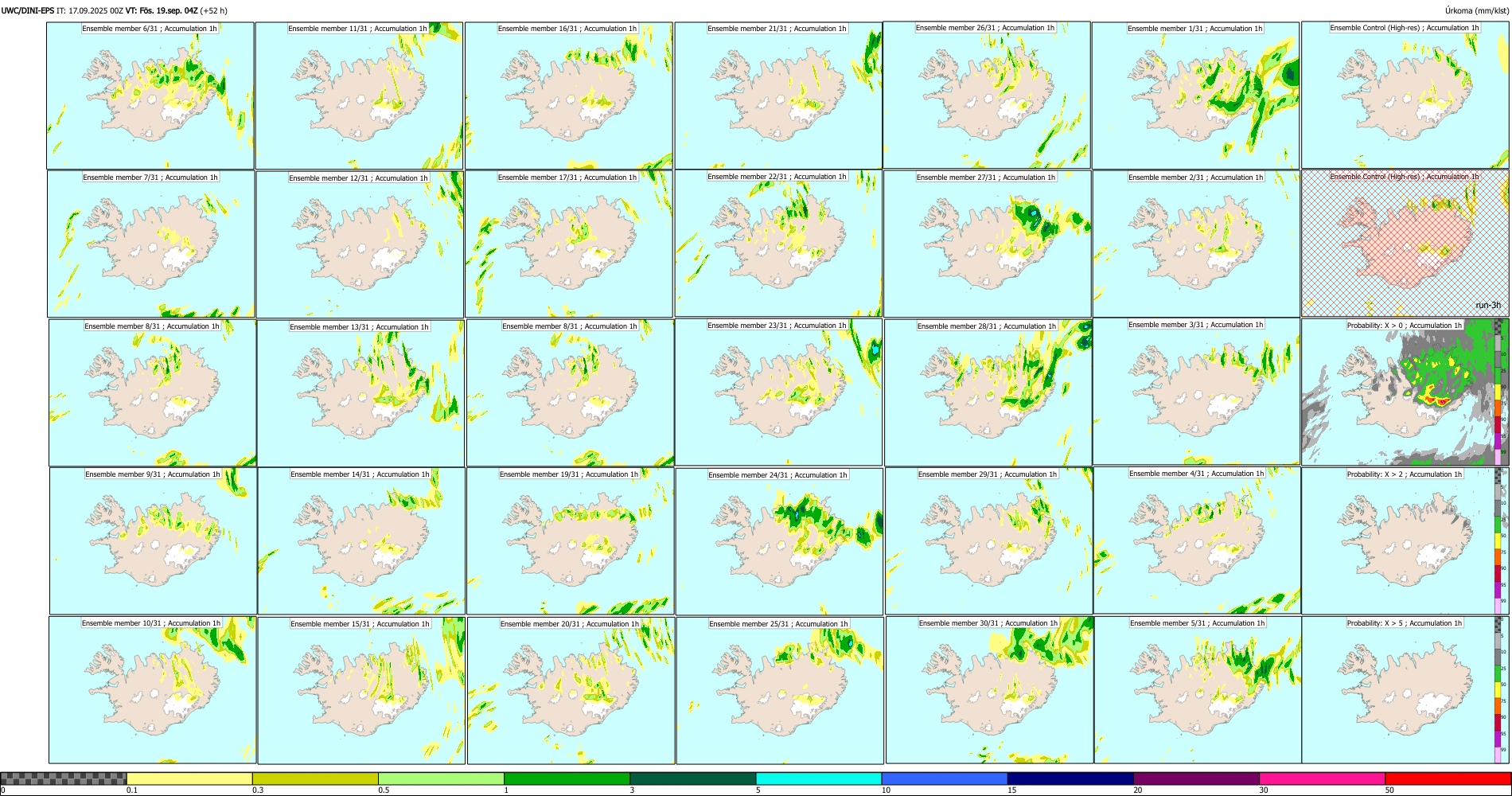
Task: Click the '(+52 h)' forecast lead text
Action: coord(213,11)
